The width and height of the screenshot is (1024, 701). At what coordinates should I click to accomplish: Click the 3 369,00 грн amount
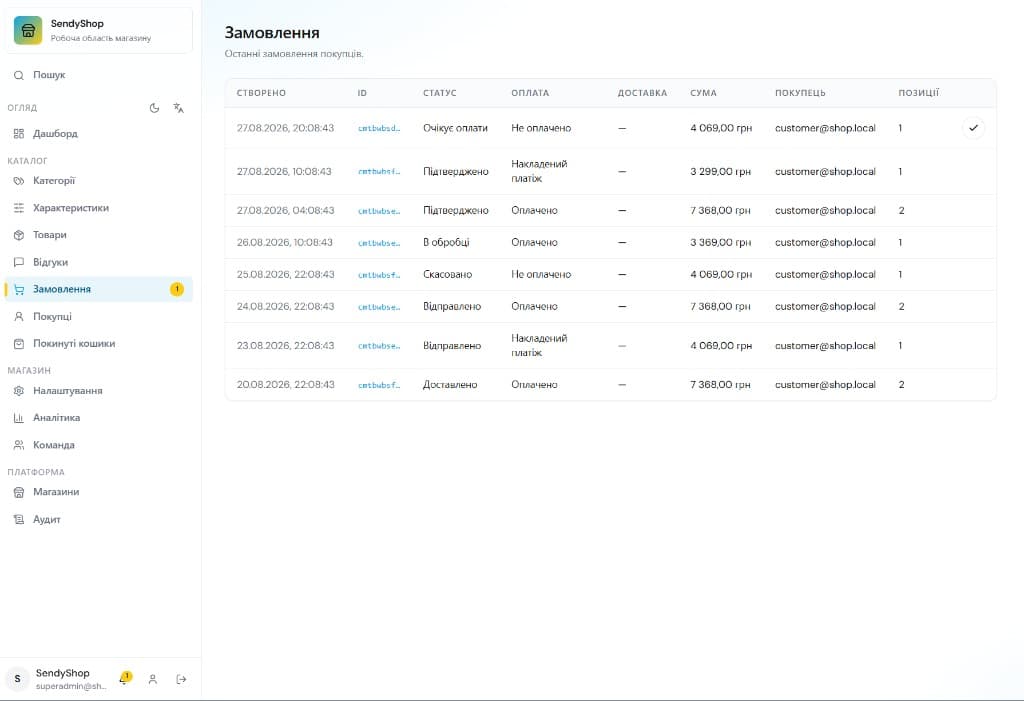(x=720, y=242)
